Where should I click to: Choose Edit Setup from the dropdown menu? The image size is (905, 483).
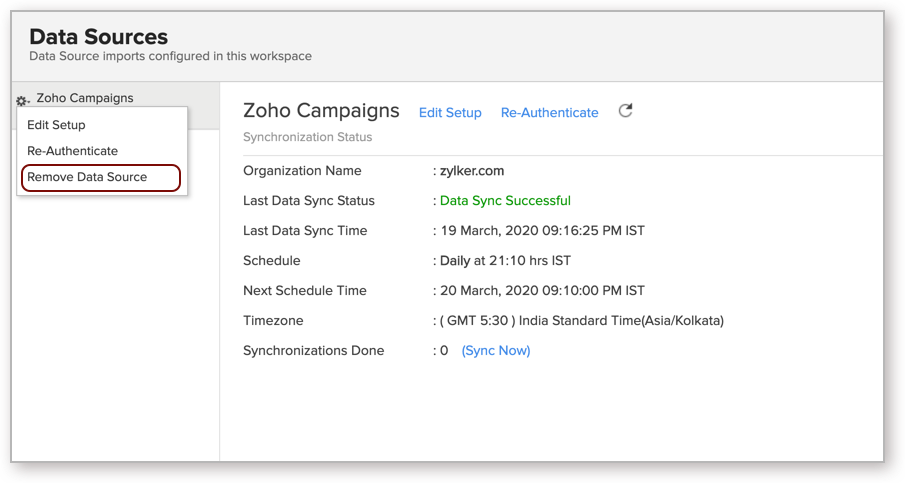click(x=56, y=125)
